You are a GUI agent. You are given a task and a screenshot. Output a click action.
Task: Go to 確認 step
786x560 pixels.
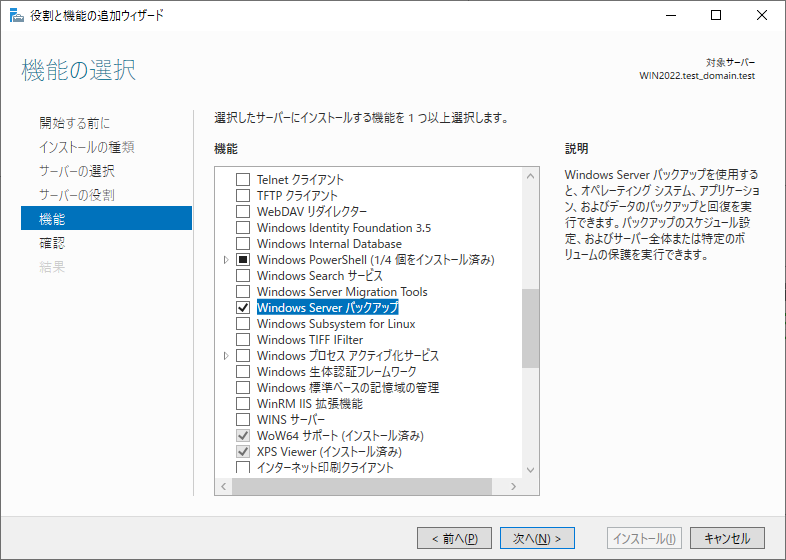click(x=52, y=243)
